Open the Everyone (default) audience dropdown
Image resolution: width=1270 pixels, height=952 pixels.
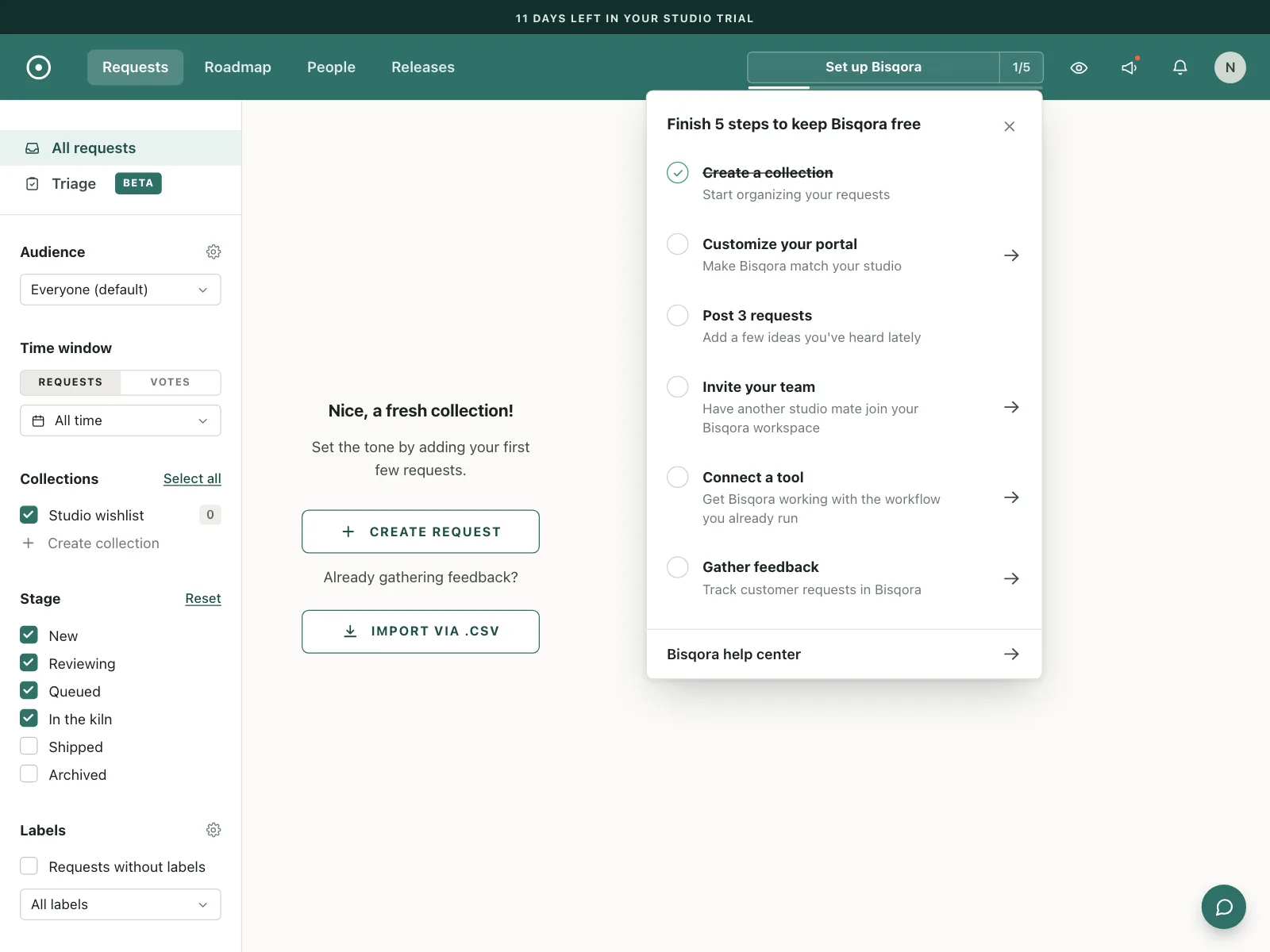(121, 290)
